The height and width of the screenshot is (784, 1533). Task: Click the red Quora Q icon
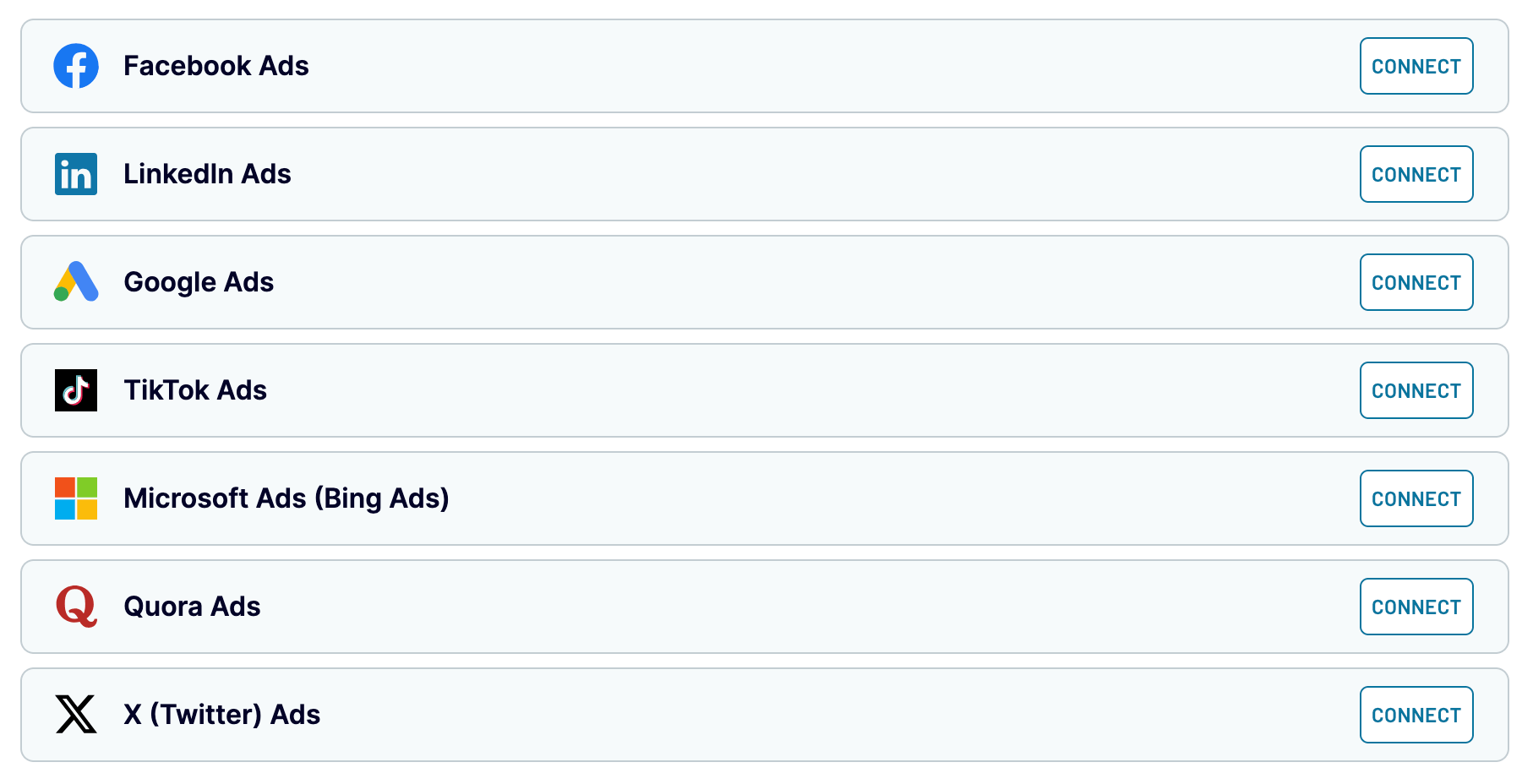click(x=76, y=607)
